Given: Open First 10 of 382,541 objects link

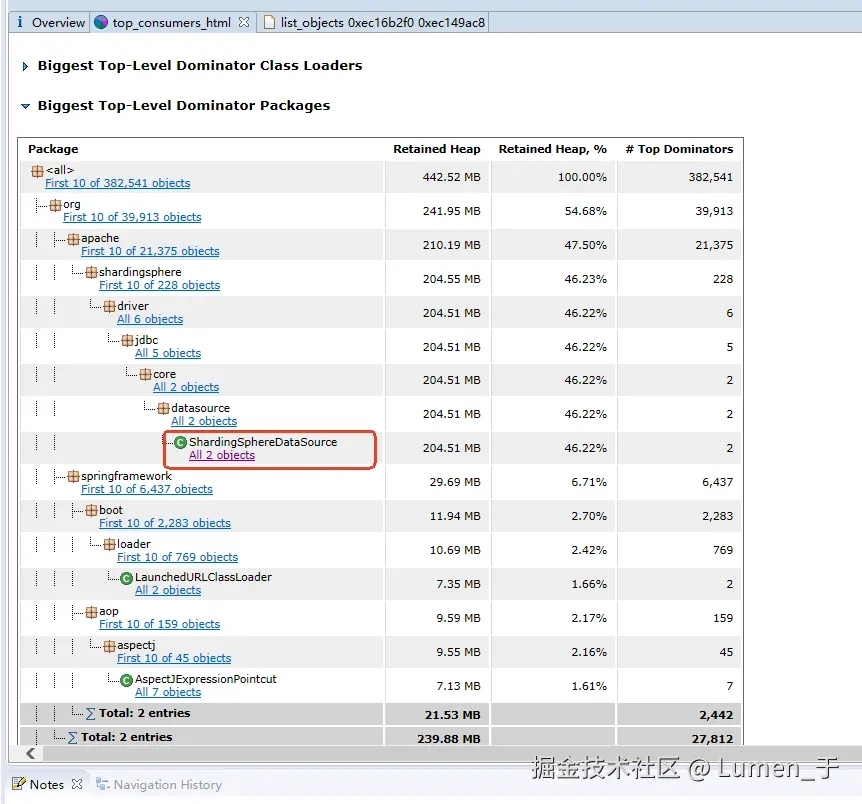Looking at the screenshot, I should pos(117,184).
